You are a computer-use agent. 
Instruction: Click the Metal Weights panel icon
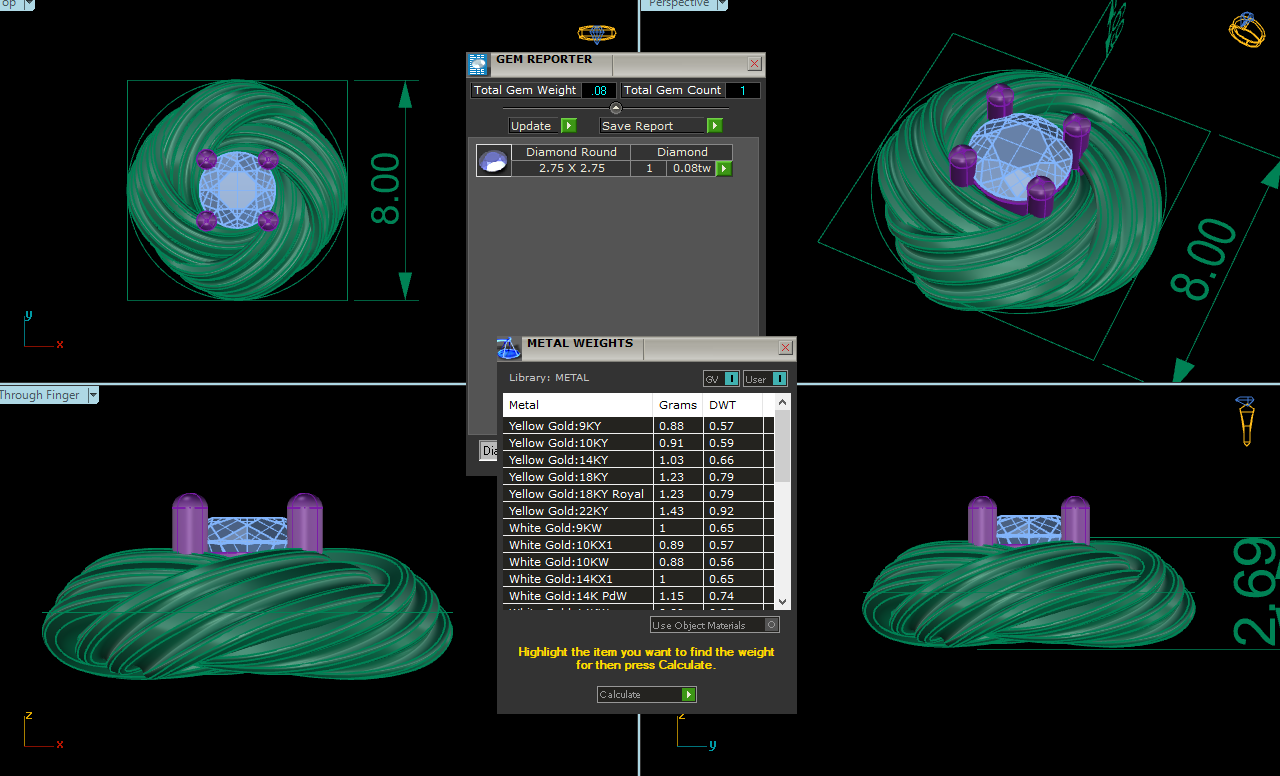tap(509, 348)
